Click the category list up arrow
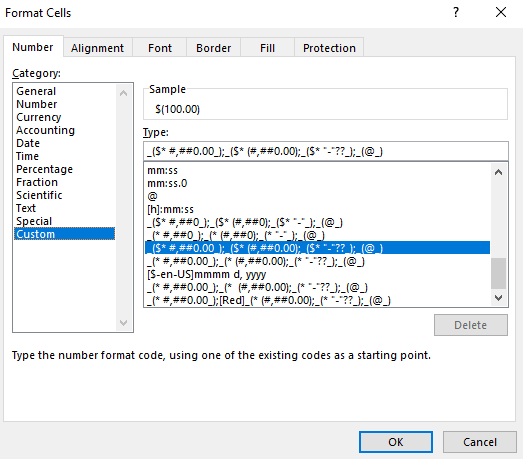 point(123,93)
